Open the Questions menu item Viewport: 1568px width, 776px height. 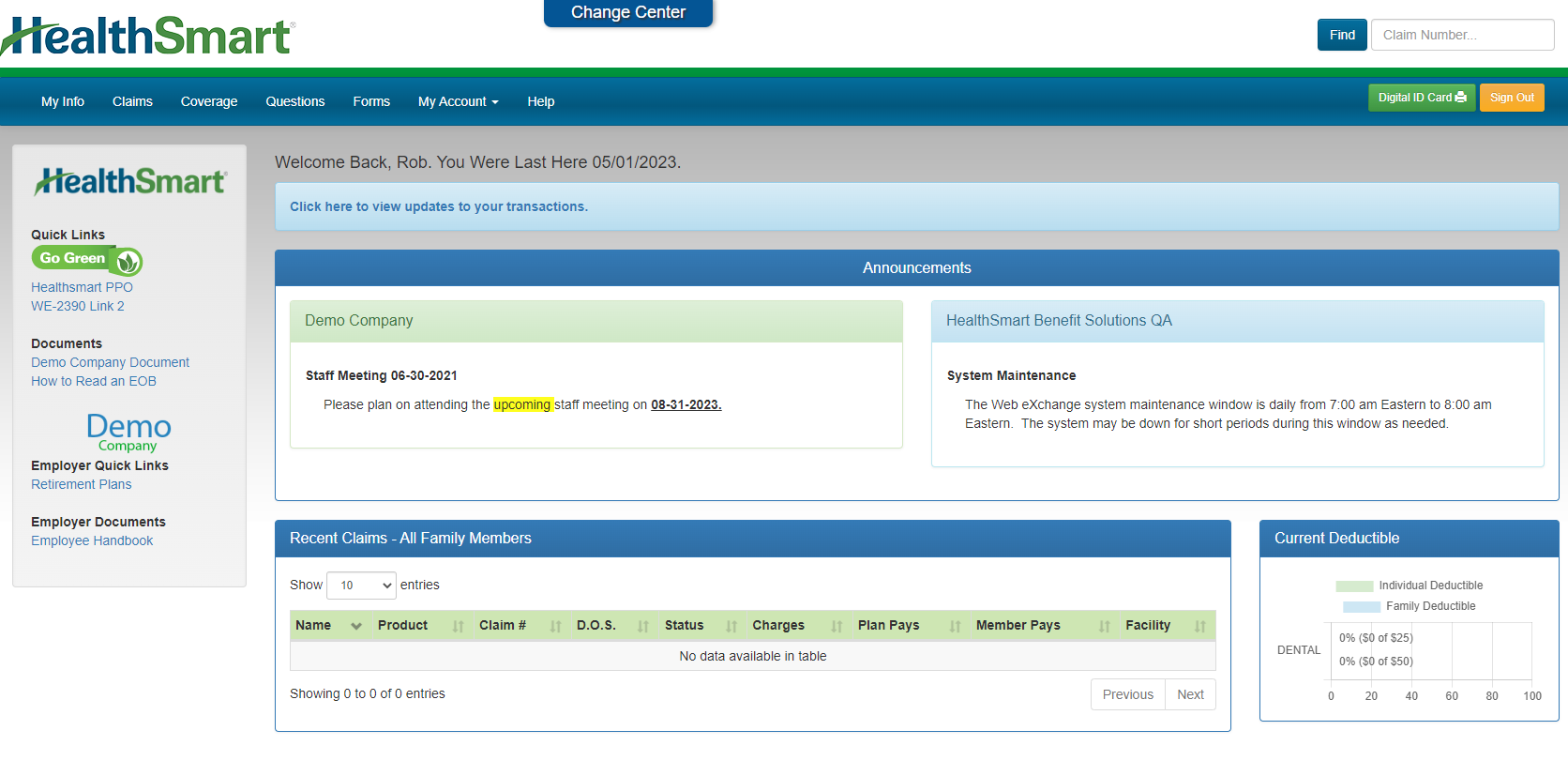295,101
